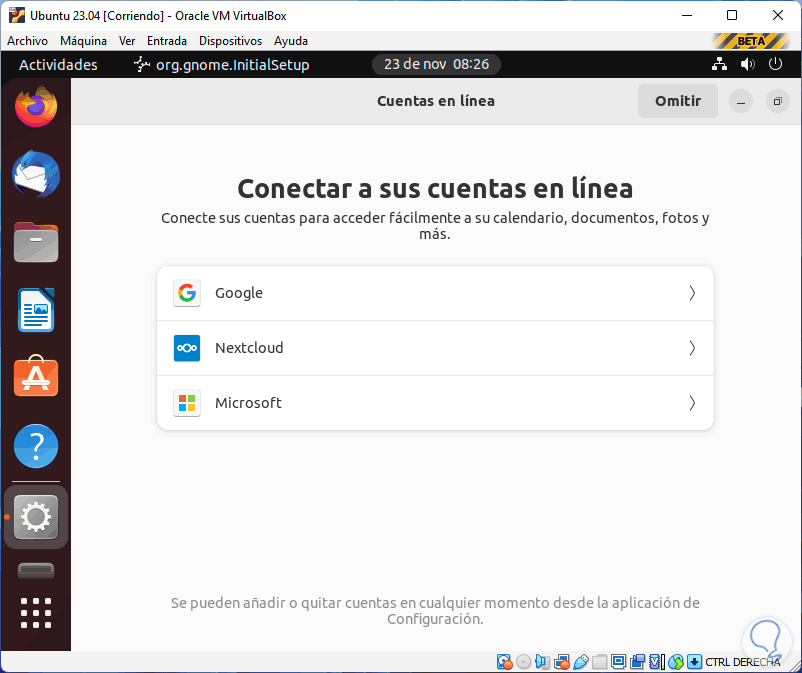Open the Ayuda menu
Image resolution: width=802 pixels, height=673 pixels.
(291, 41)
